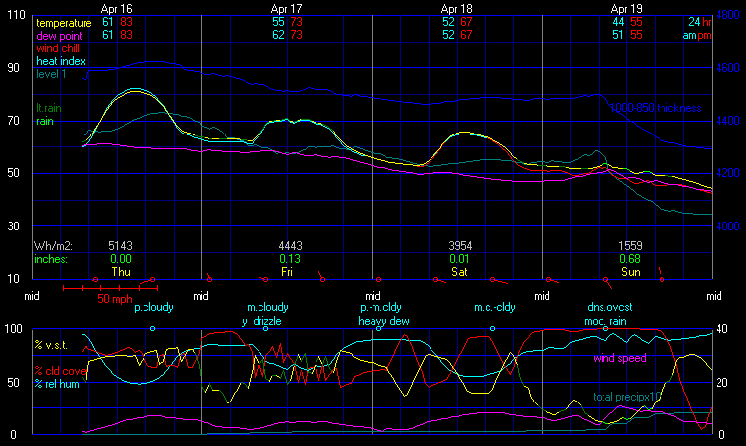This screenshot has height=446, width=746.
Task: Select solar value "3954" for Saturday
Action: click(460, 246)
